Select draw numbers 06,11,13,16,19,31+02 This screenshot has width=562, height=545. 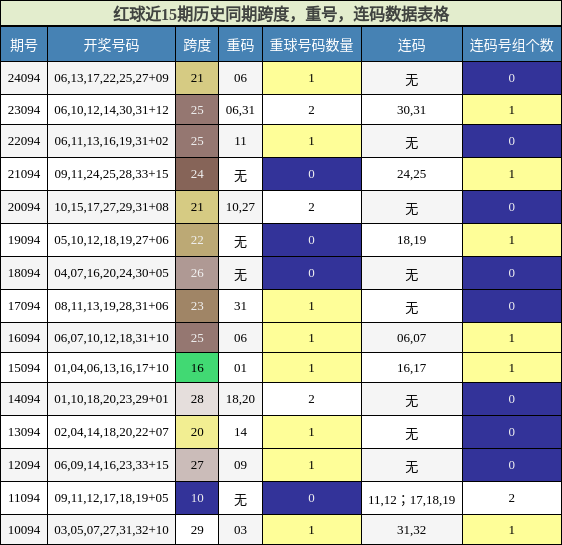111,141
